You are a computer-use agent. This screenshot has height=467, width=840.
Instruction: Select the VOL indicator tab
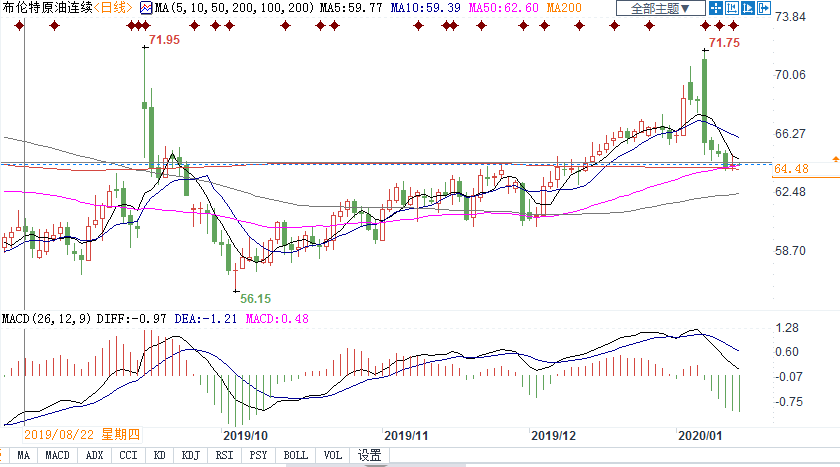(x=332, y=455)
